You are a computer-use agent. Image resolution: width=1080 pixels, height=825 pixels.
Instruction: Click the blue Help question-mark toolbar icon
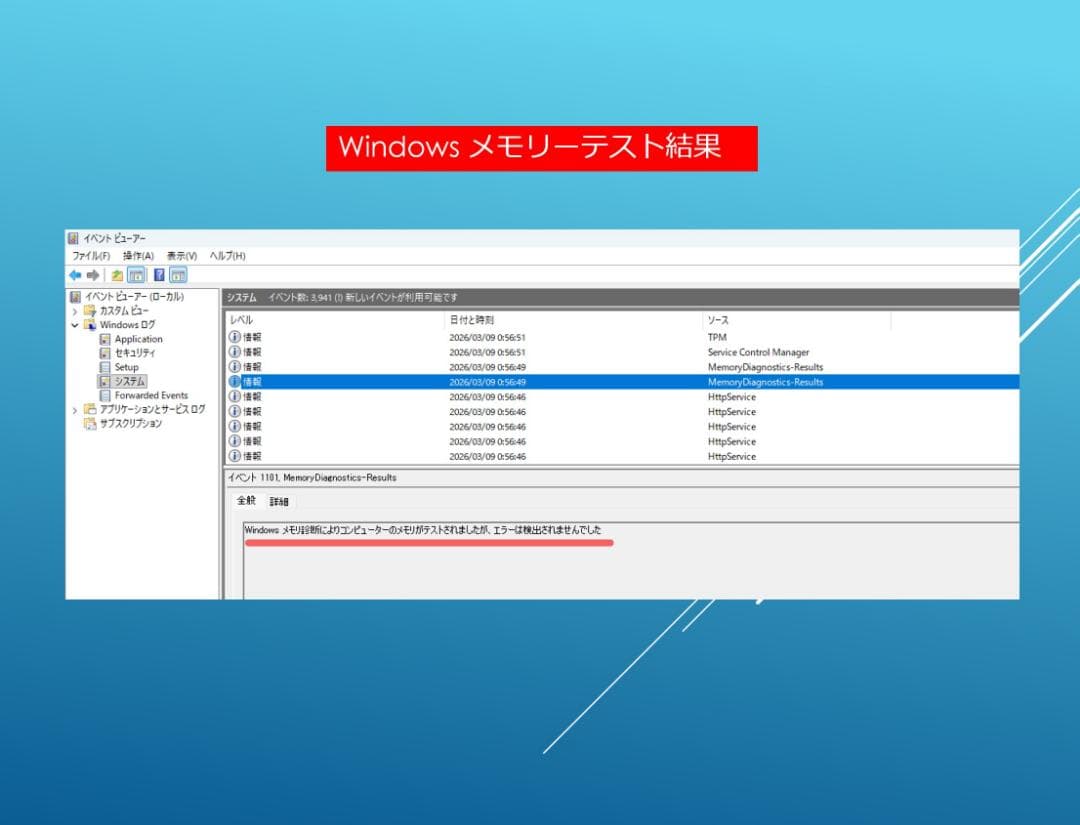pos(159,275)
